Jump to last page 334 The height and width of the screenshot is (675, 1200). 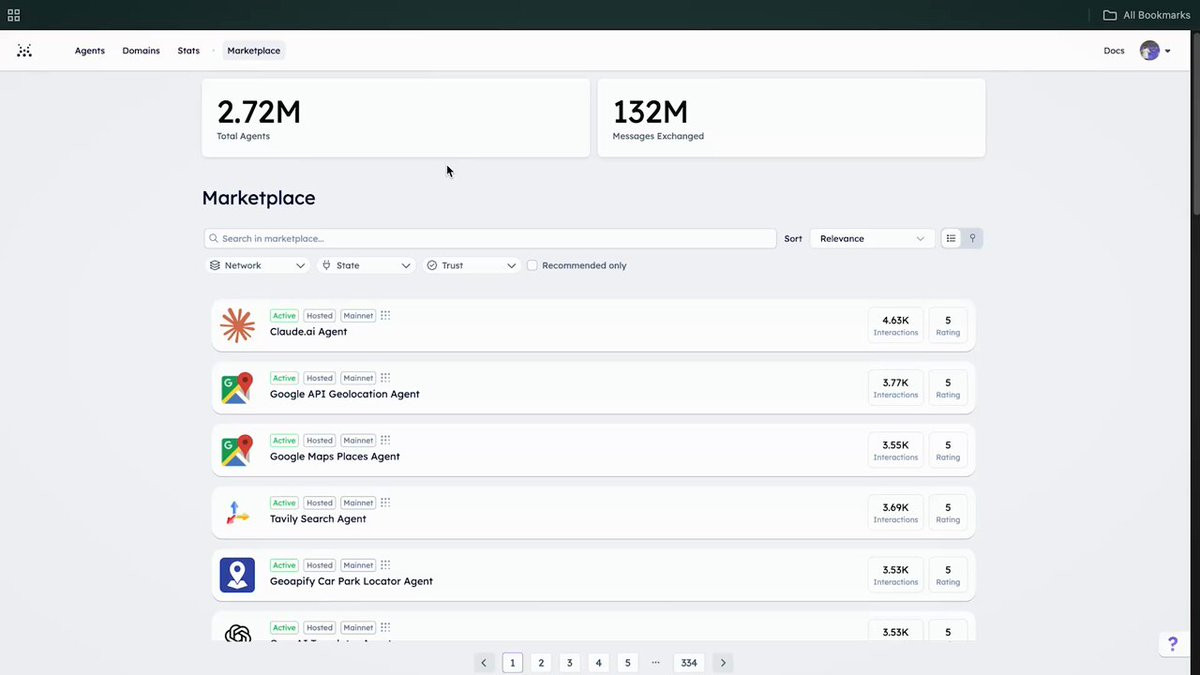[689, 662]
